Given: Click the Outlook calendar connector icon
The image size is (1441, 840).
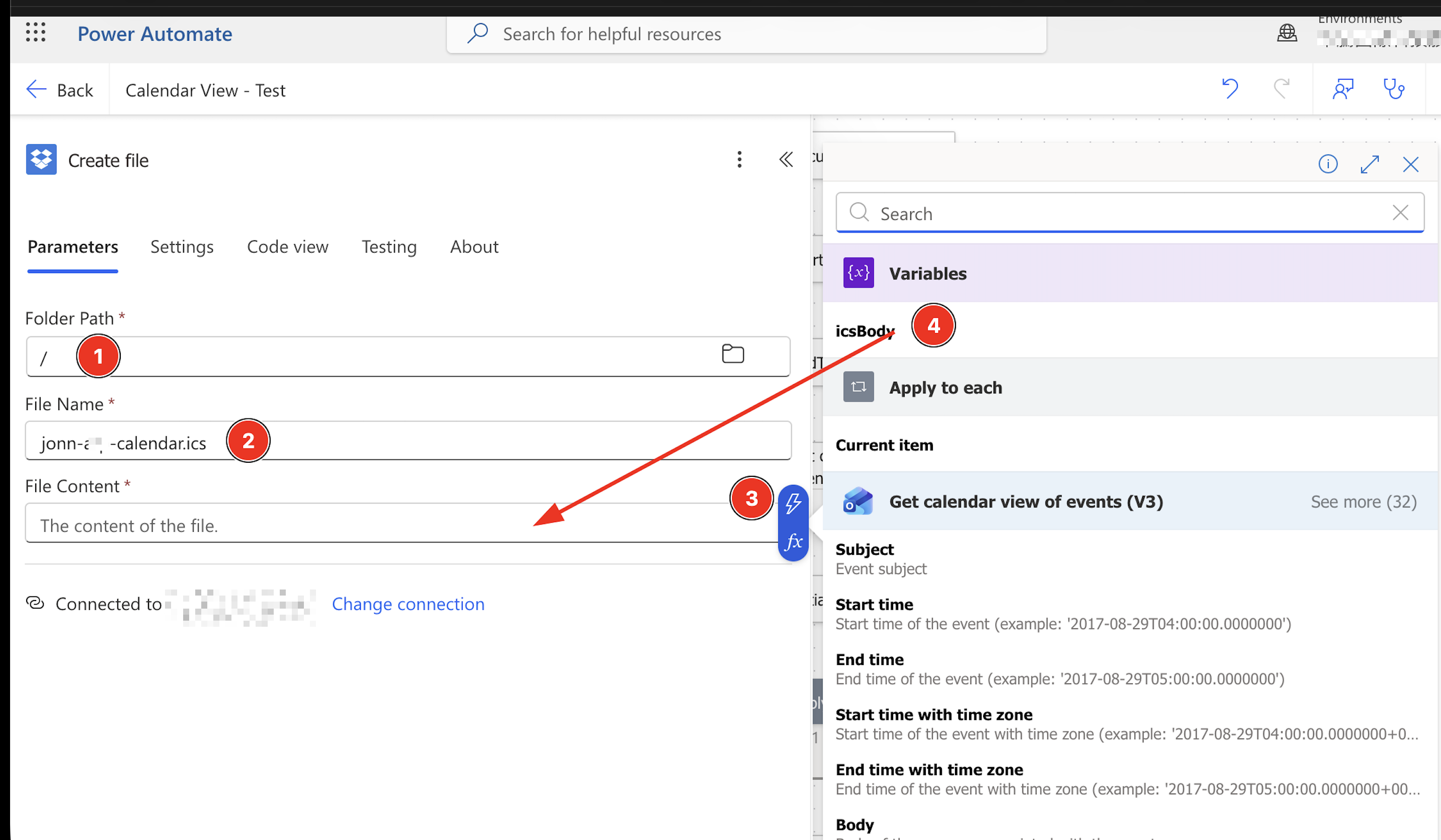Looking at the screenshot, I should [x=858, y=501].
